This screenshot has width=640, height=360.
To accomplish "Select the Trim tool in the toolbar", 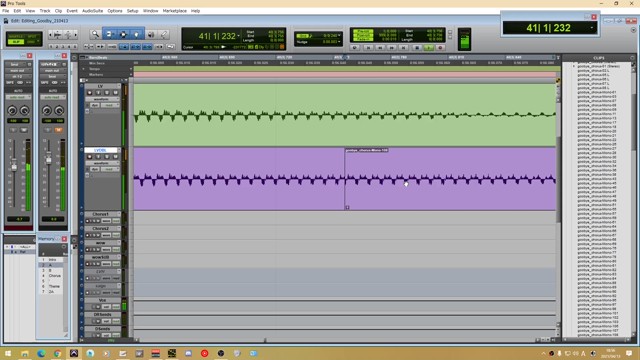I will (109, 35).
